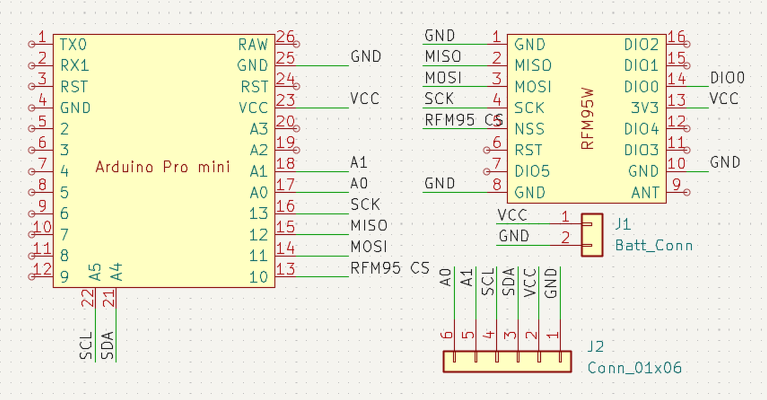Select SDA label above J2 pin 3
Viewport: 767px width, 400px height.
tap(509, 282)
